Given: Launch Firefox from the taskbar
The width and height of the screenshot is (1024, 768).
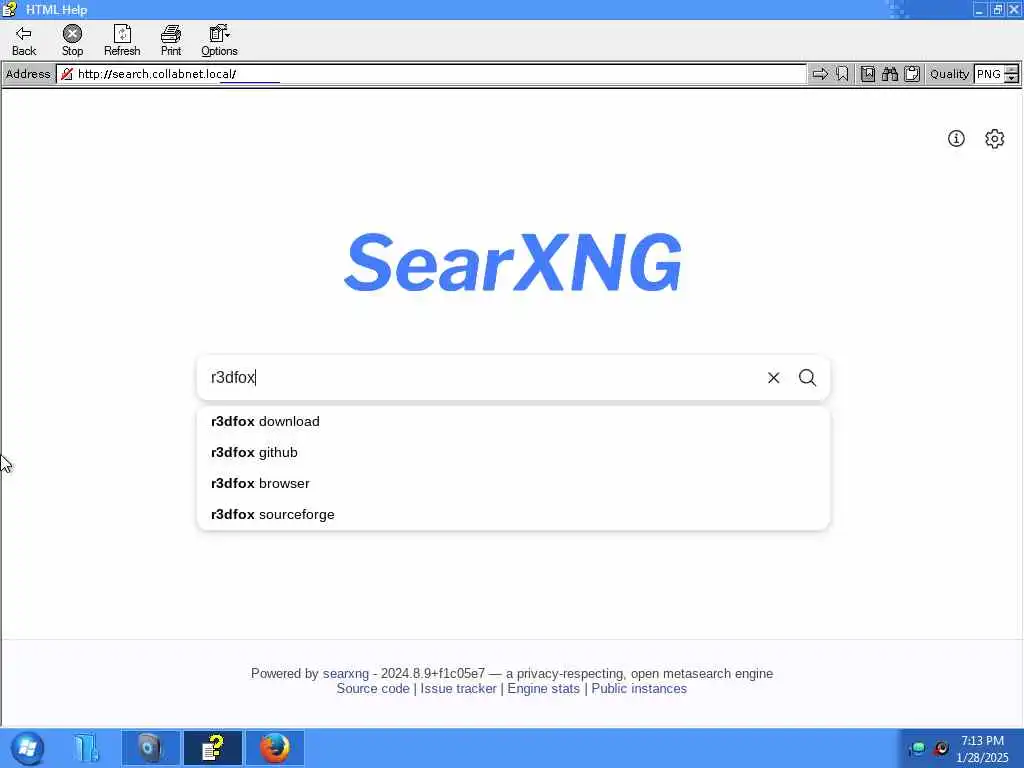Looking at the screenshot, I should tap(275, 748).
